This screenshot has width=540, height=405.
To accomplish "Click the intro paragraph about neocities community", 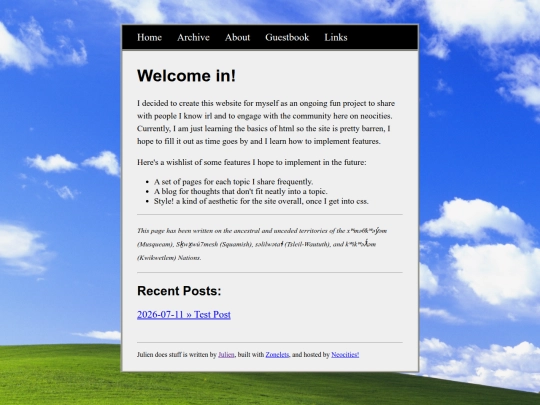I will coord(266,122).
